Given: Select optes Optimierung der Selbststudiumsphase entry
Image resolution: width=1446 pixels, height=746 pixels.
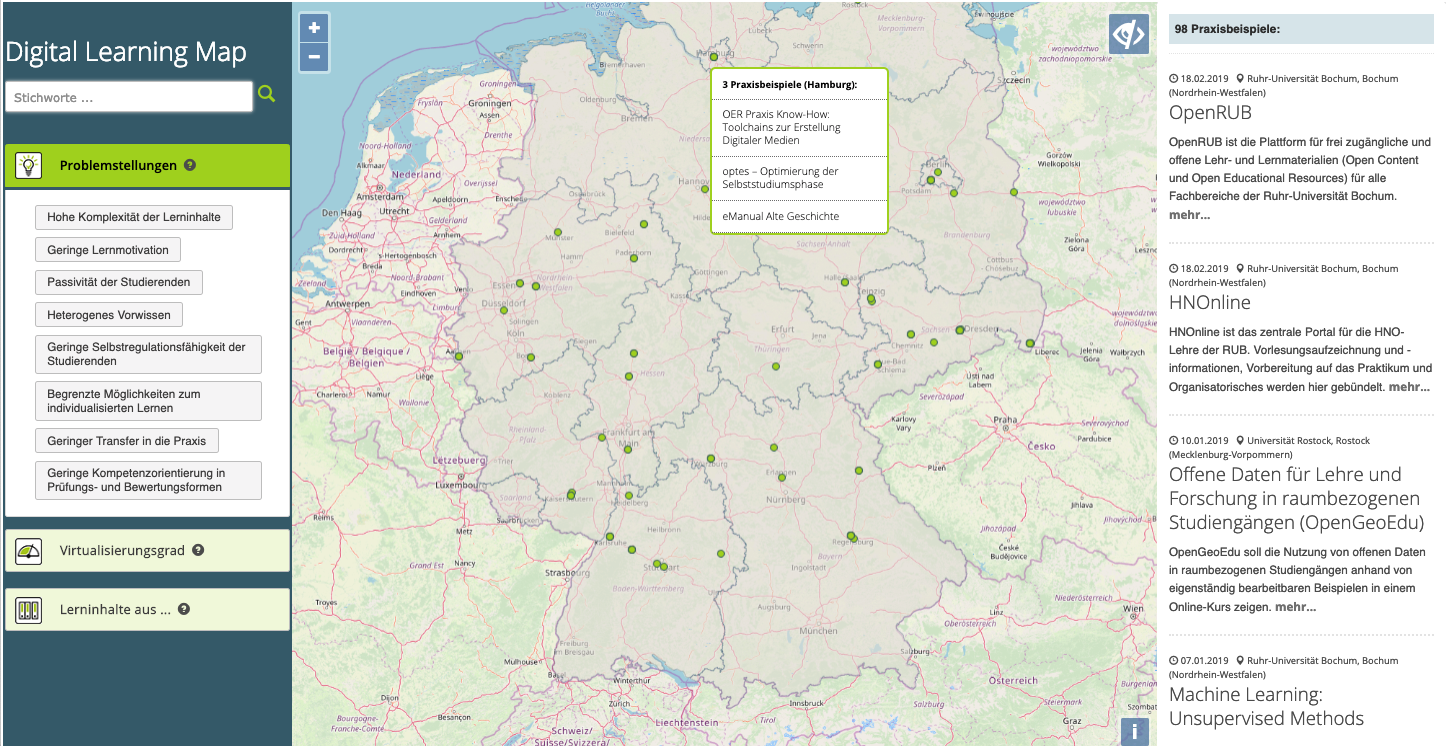Looking at the screenshot, I should click(780, 178).
